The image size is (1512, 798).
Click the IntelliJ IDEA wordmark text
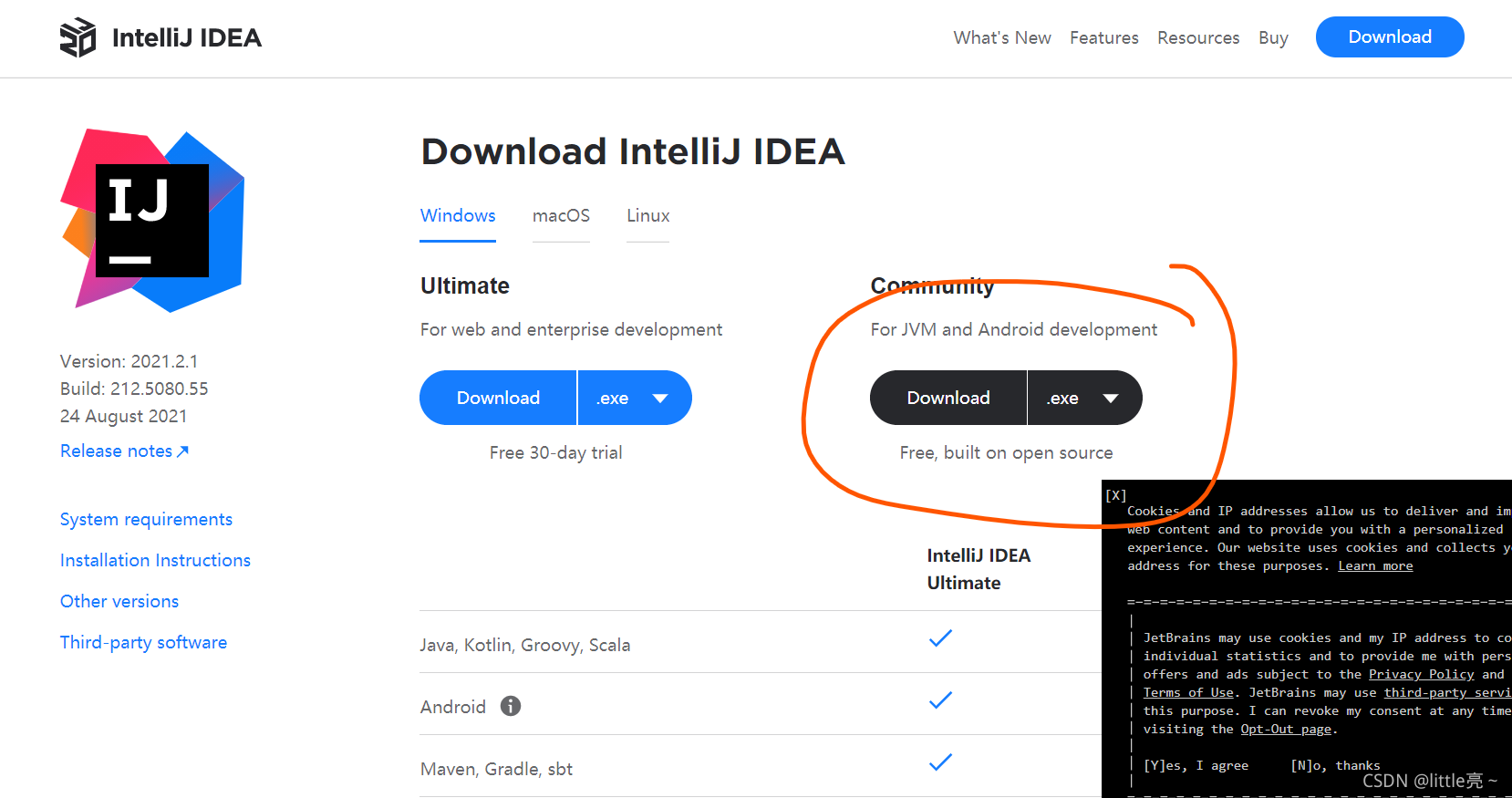187,37
